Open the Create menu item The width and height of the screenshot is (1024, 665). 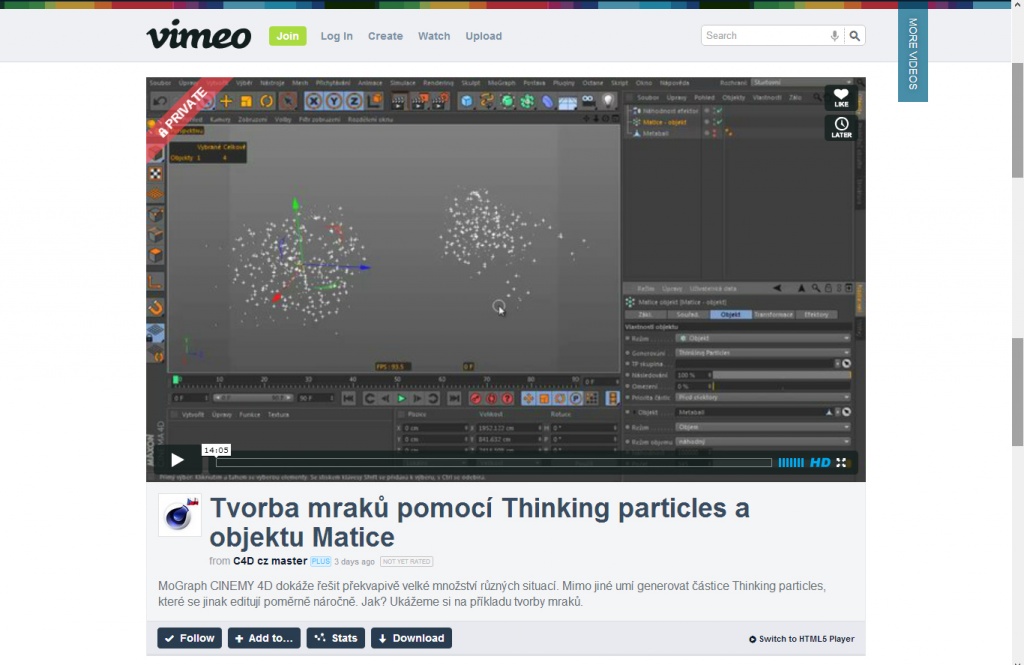pos(385,36)
